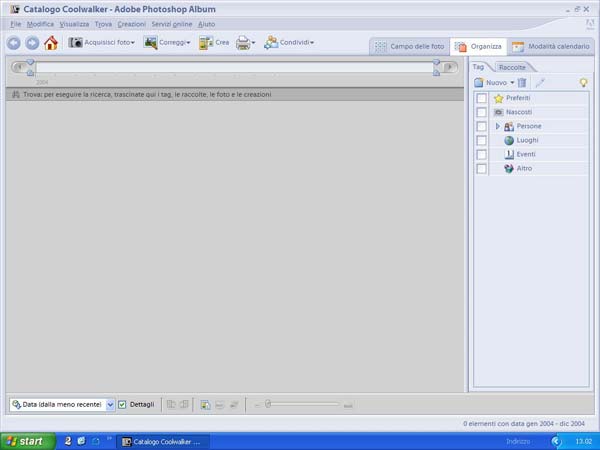Open the File menu
Viewport: 600px width, 450px height.
16,24
